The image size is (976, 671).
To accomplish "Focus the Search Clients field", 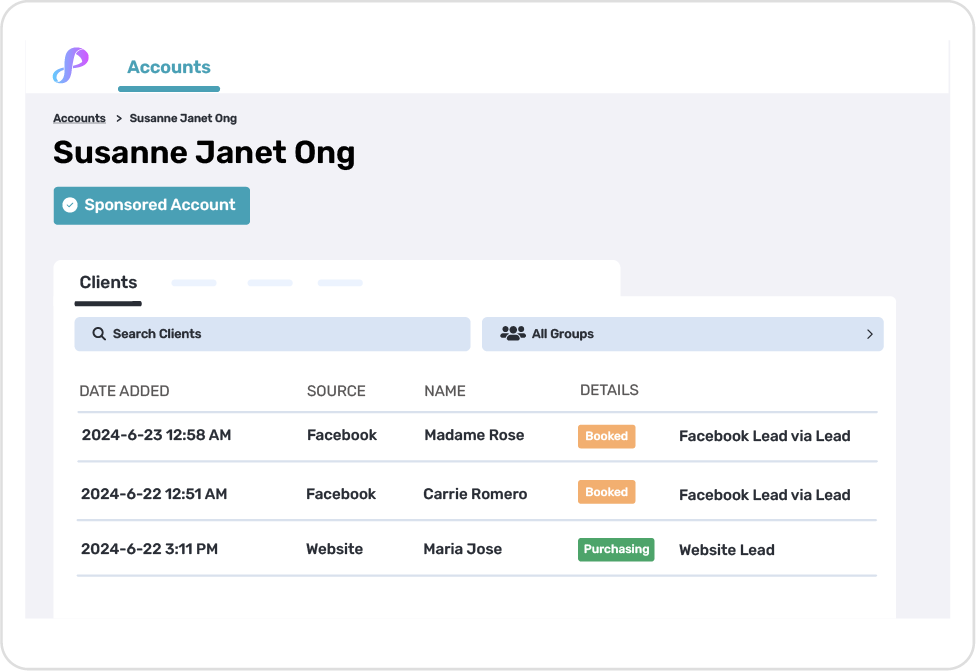I will coord(272,334).
